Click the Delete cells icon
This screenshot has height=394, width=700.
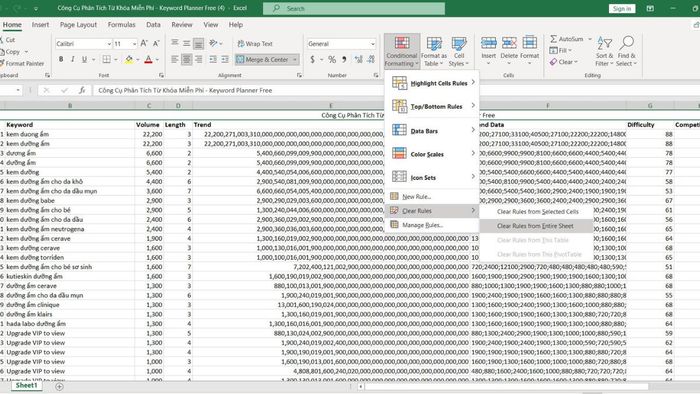coord(509,43)
